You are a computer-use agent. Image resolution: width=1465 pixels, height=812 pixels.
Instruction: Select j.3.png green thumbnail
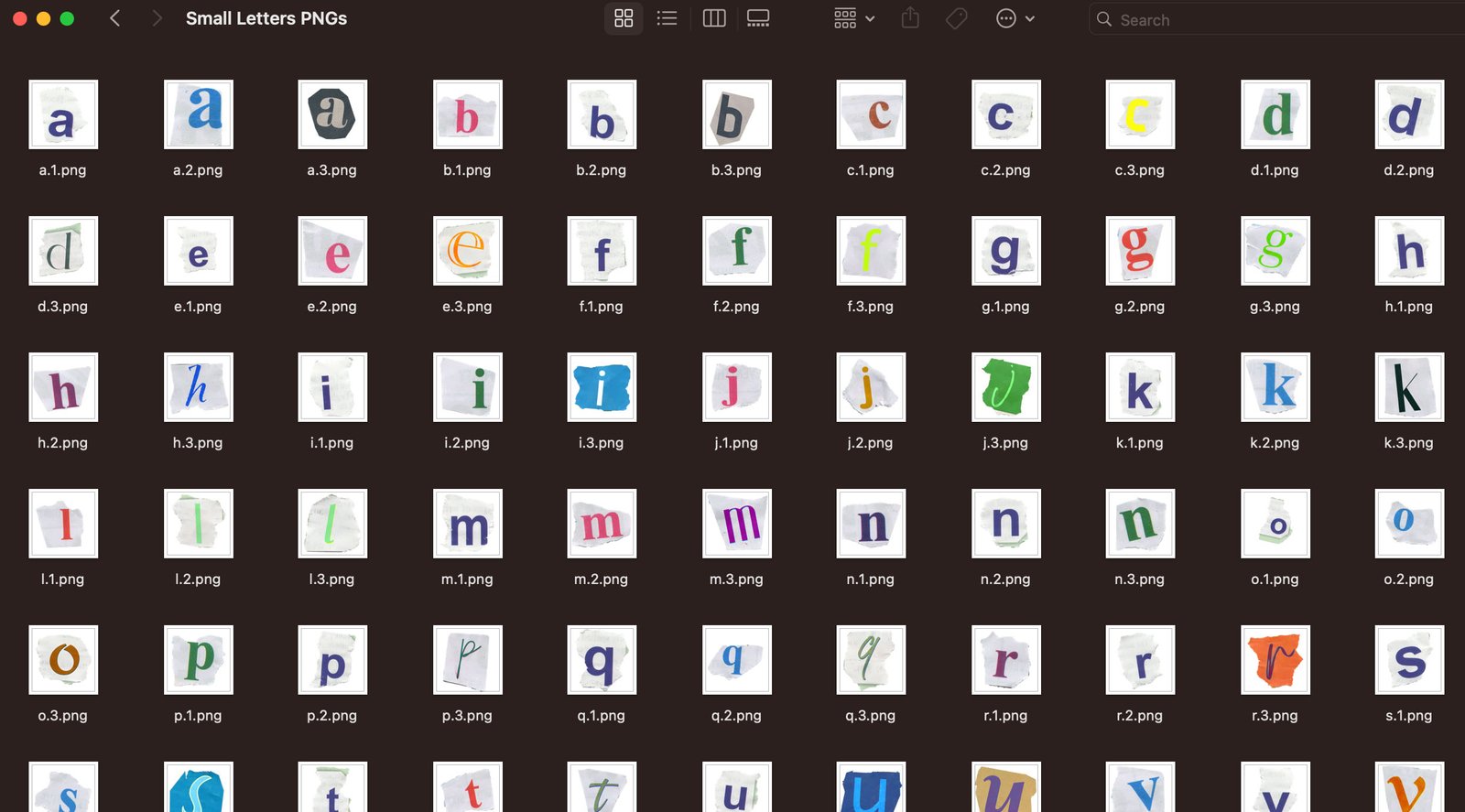1006,387
